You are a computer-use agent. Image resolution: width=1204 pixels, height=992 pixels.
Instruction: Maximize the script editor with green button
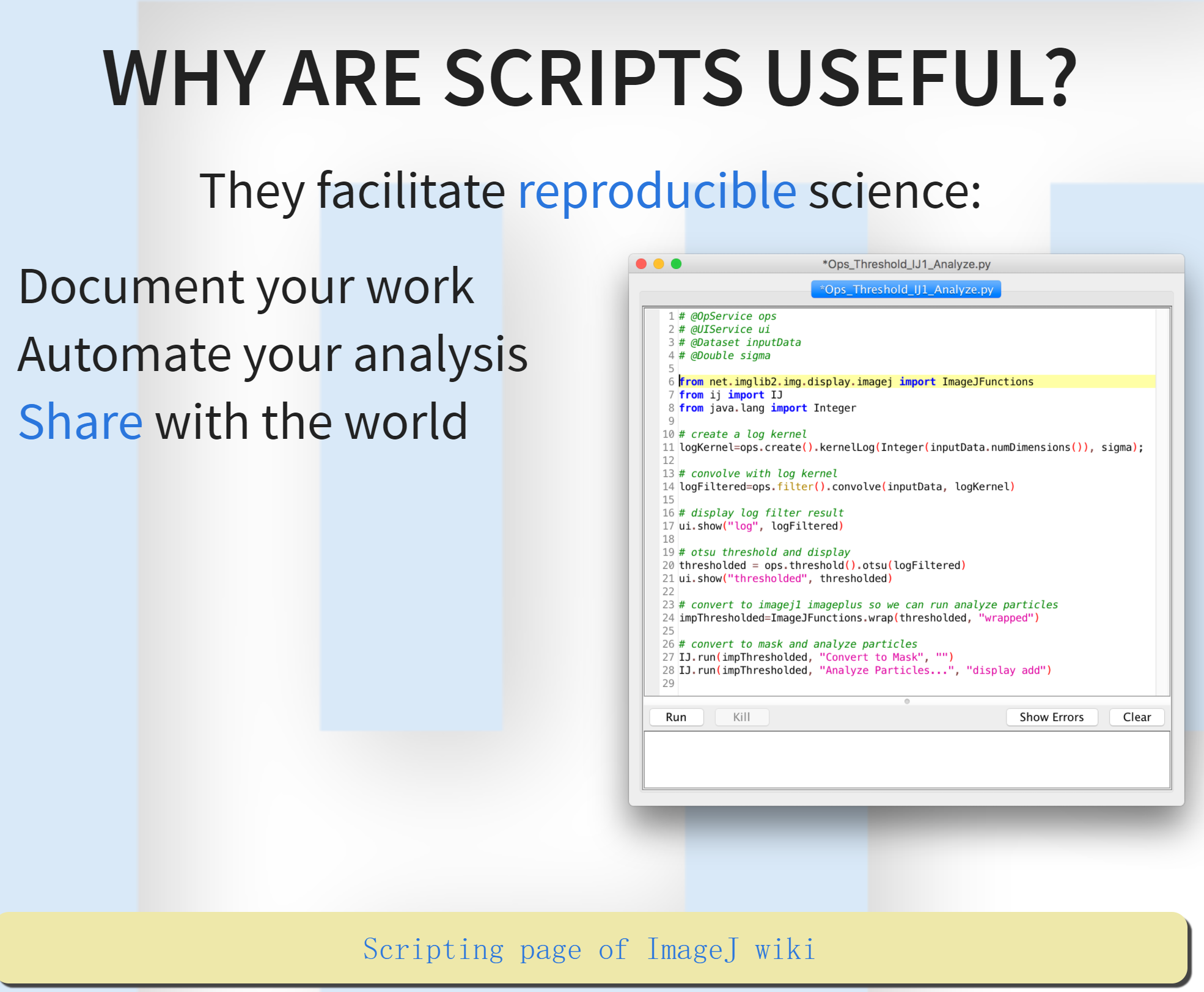click(x=676, y=263)
